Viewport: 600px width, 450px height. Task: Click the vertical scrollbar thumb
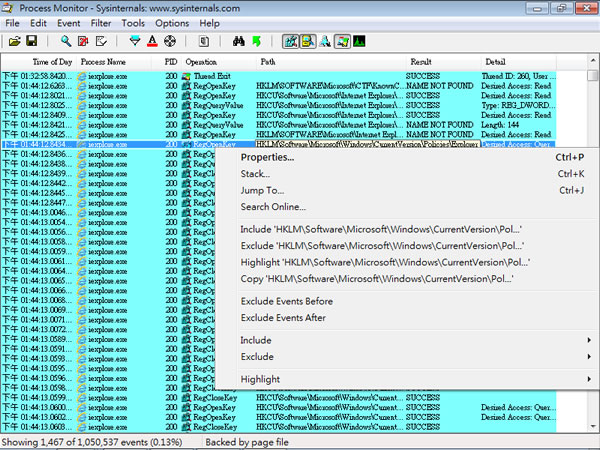pyautogui.click(x=593, y=75)
